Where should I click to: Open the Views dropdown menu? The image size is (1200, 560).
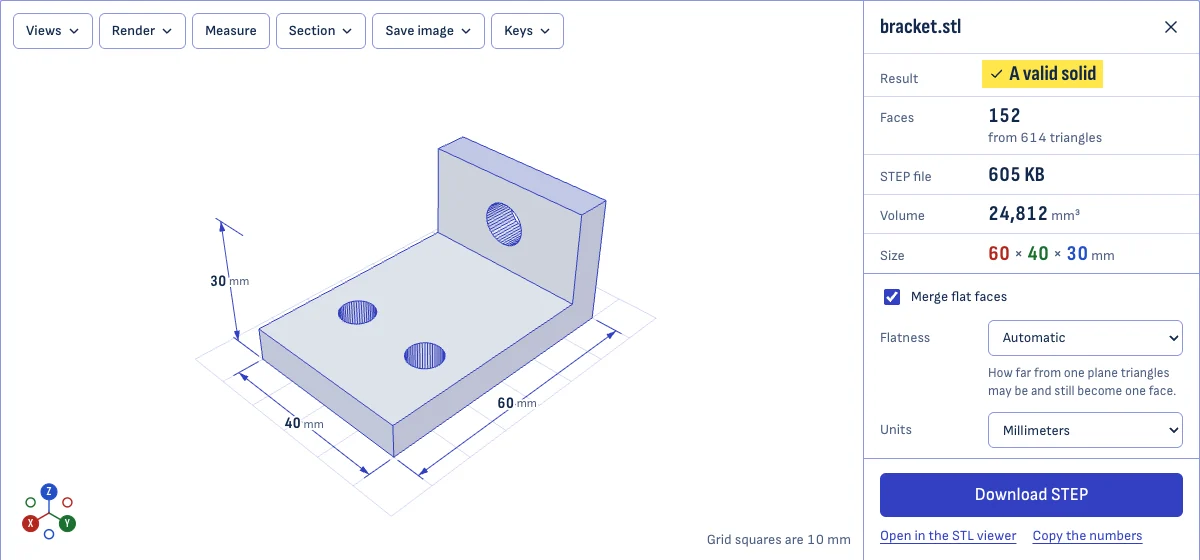[53, 31]
